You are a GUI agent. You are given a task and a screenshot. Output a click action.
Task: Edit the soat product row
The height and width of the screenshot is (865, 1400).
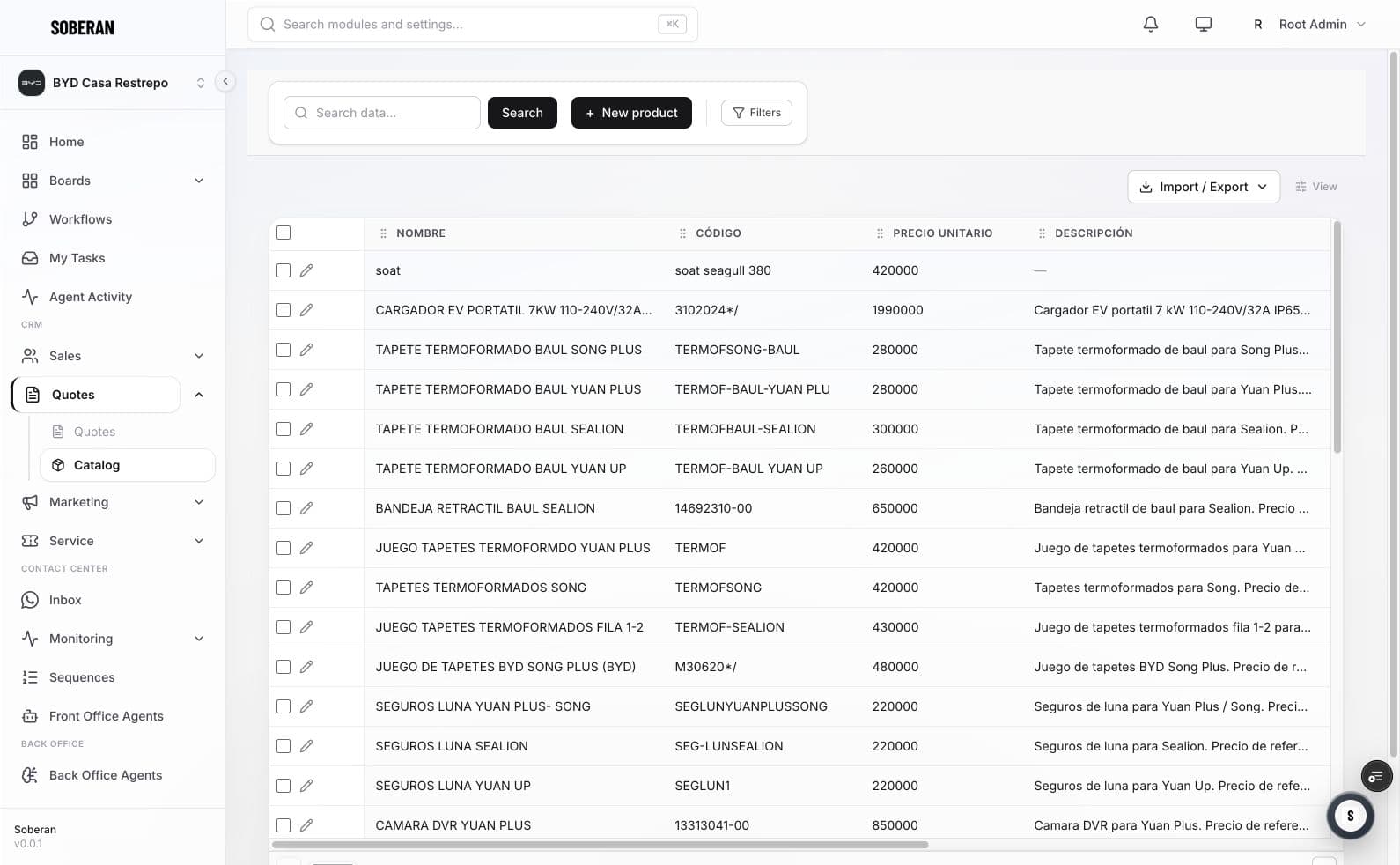pos(306,270)
